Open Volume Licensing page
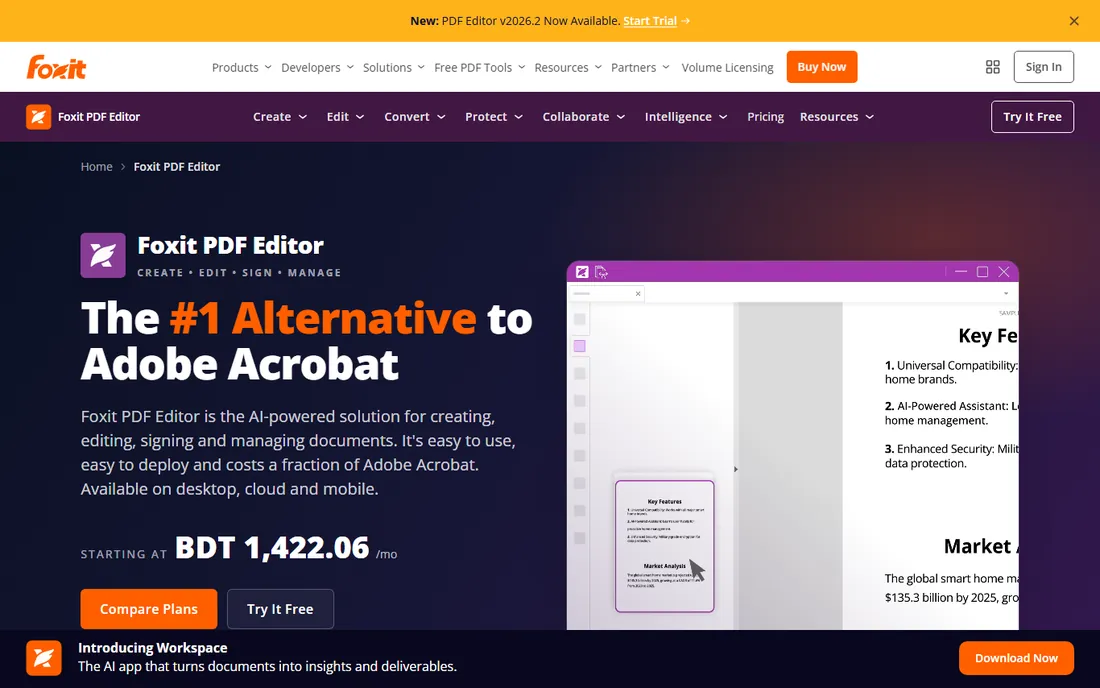The image size is (1100, 688). (727, 67)
